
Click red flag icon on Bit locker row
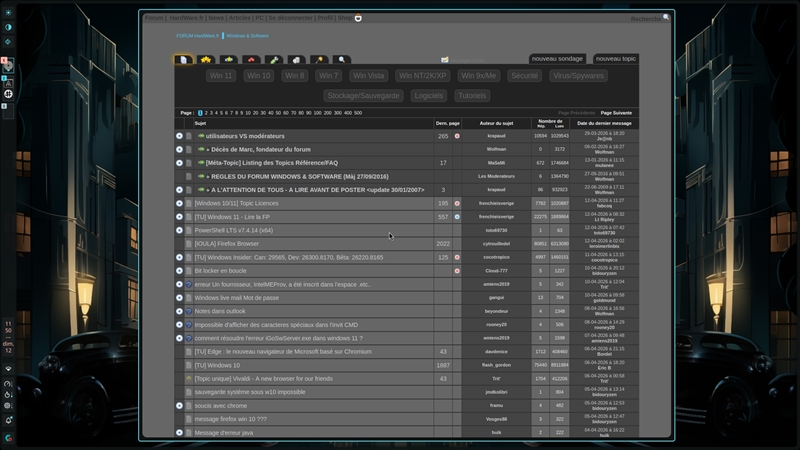[457, 270]
